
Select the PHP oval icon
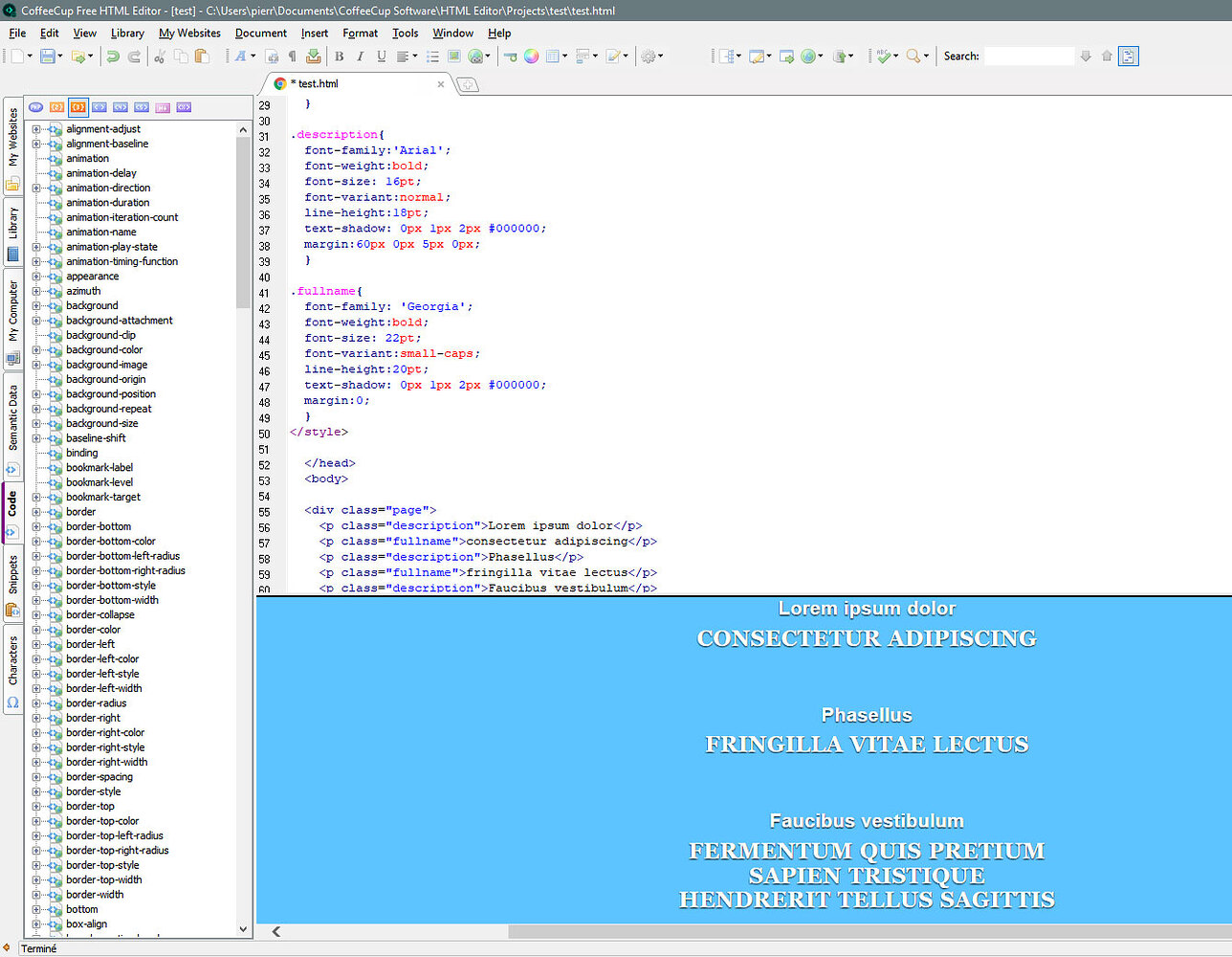35,107
